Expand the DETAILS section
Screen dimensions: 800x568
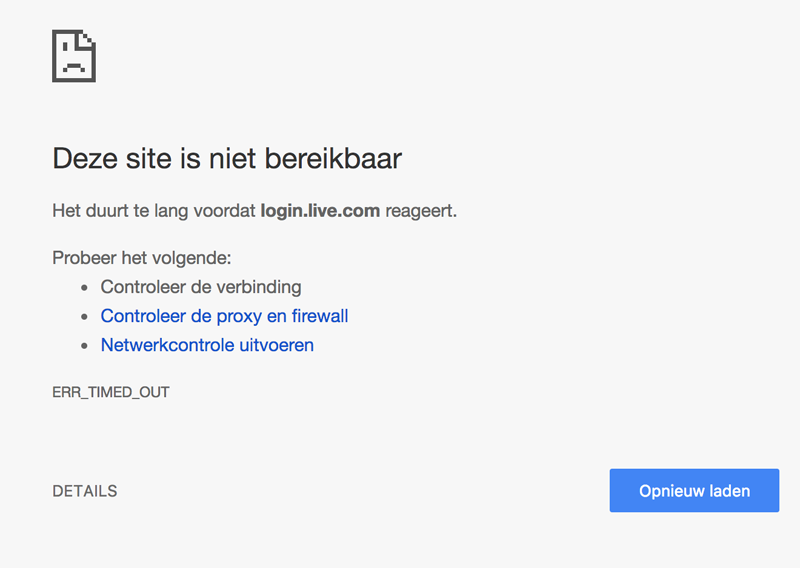(x=85, y=491)
